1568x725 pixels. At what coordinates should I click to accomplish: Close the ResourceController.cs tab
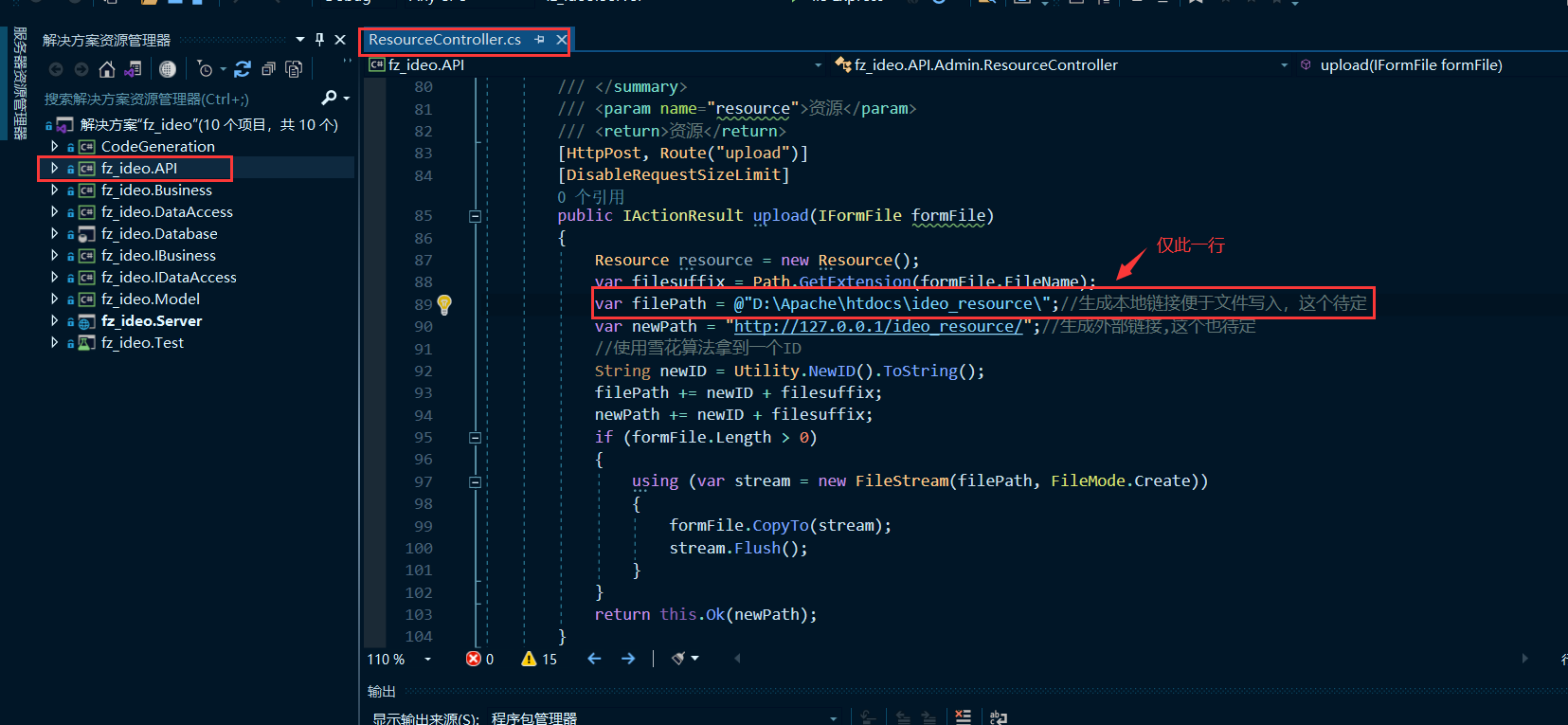(x=561, y=40)
